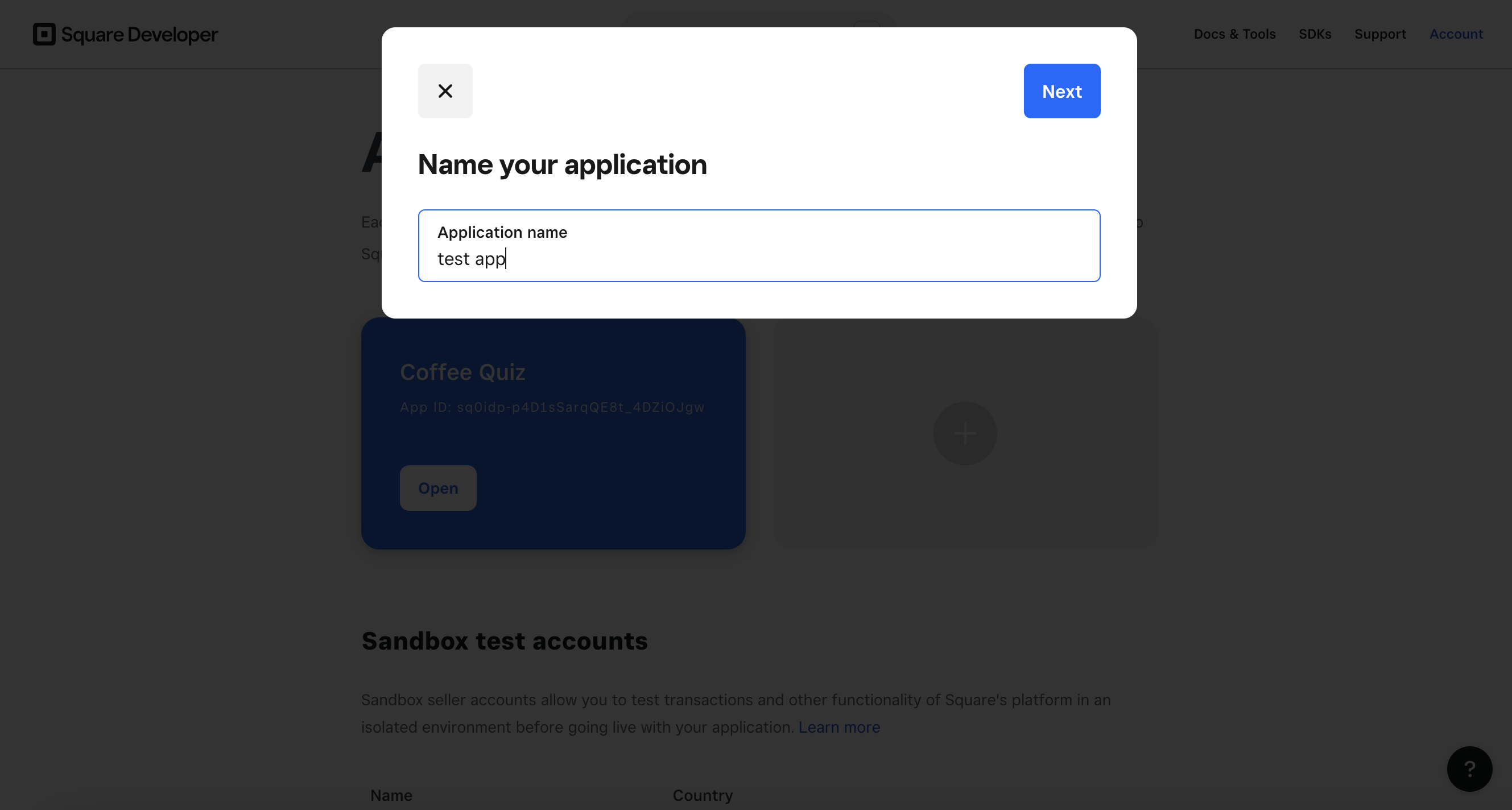Open the Docs & Tools menu
Screen dimensions: 1512x810
(1234, 34)
